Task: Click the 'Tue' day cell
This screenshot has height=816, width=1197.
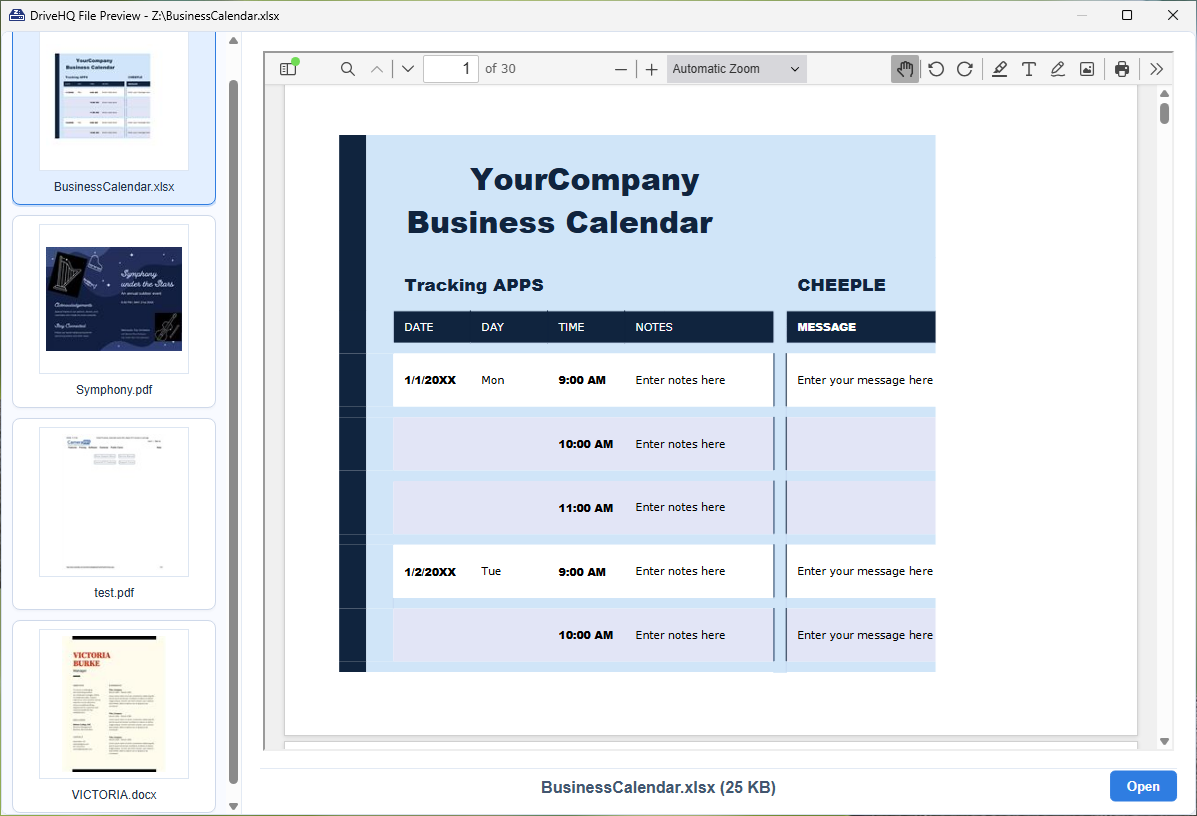Action: tap(491, 571)
